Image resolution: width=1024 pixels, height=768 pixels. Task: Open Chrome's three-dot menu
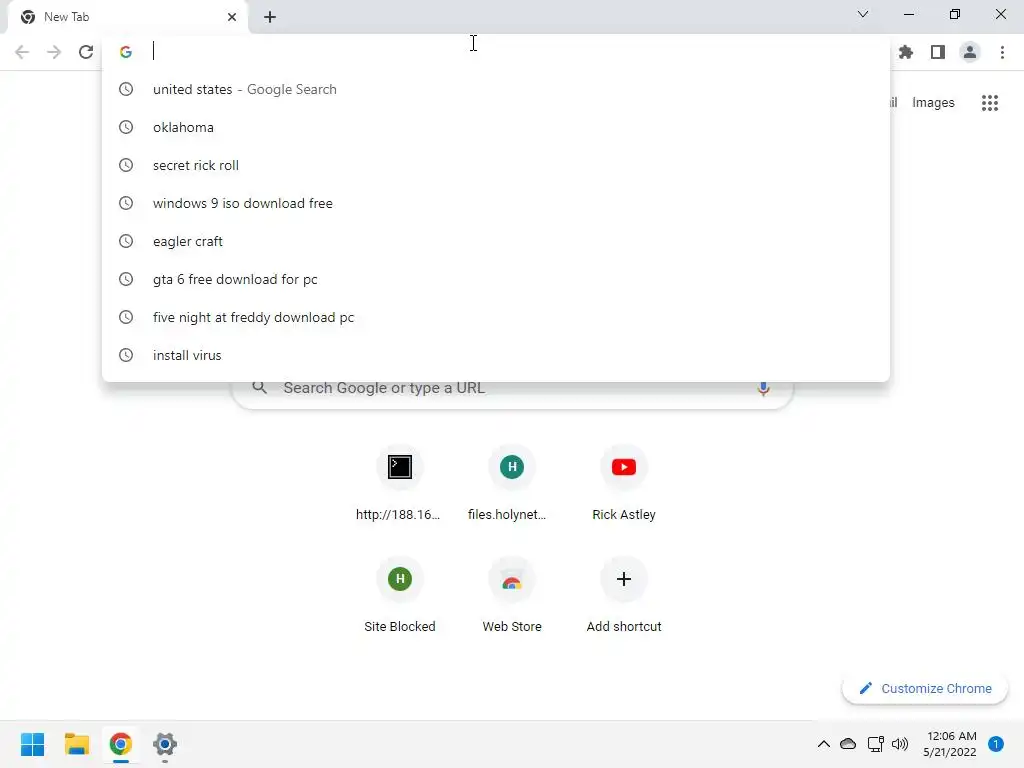point(1002,52)
